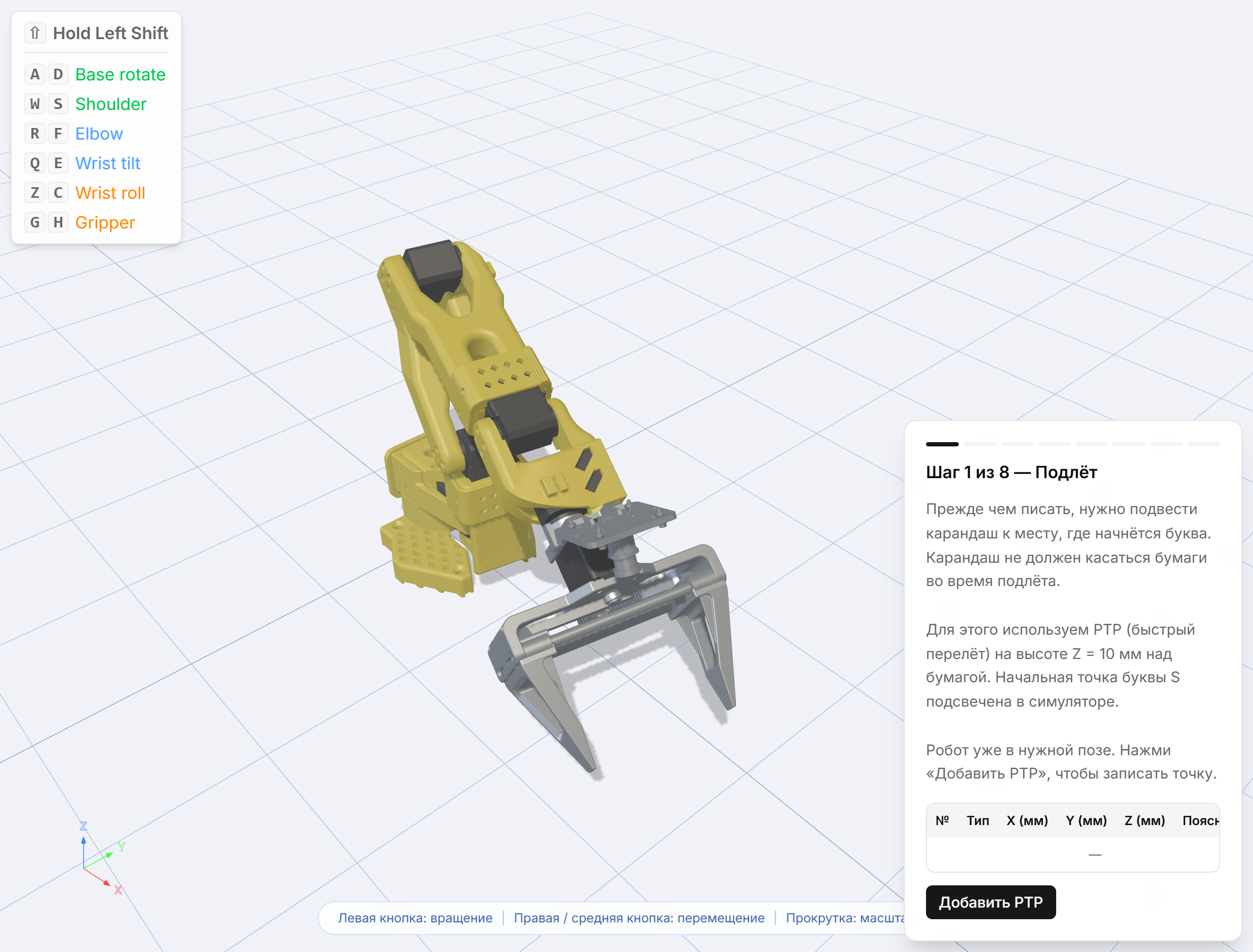Click the blue Z axis label on gizmo
This screenshot has height=952, width=1253.
pos(84,826)
